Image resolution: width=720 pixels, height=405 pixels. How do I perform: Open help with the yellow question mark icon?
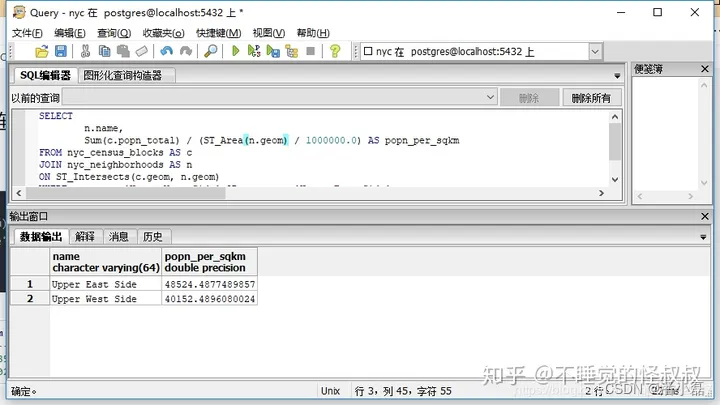click(x=335, y=51)
